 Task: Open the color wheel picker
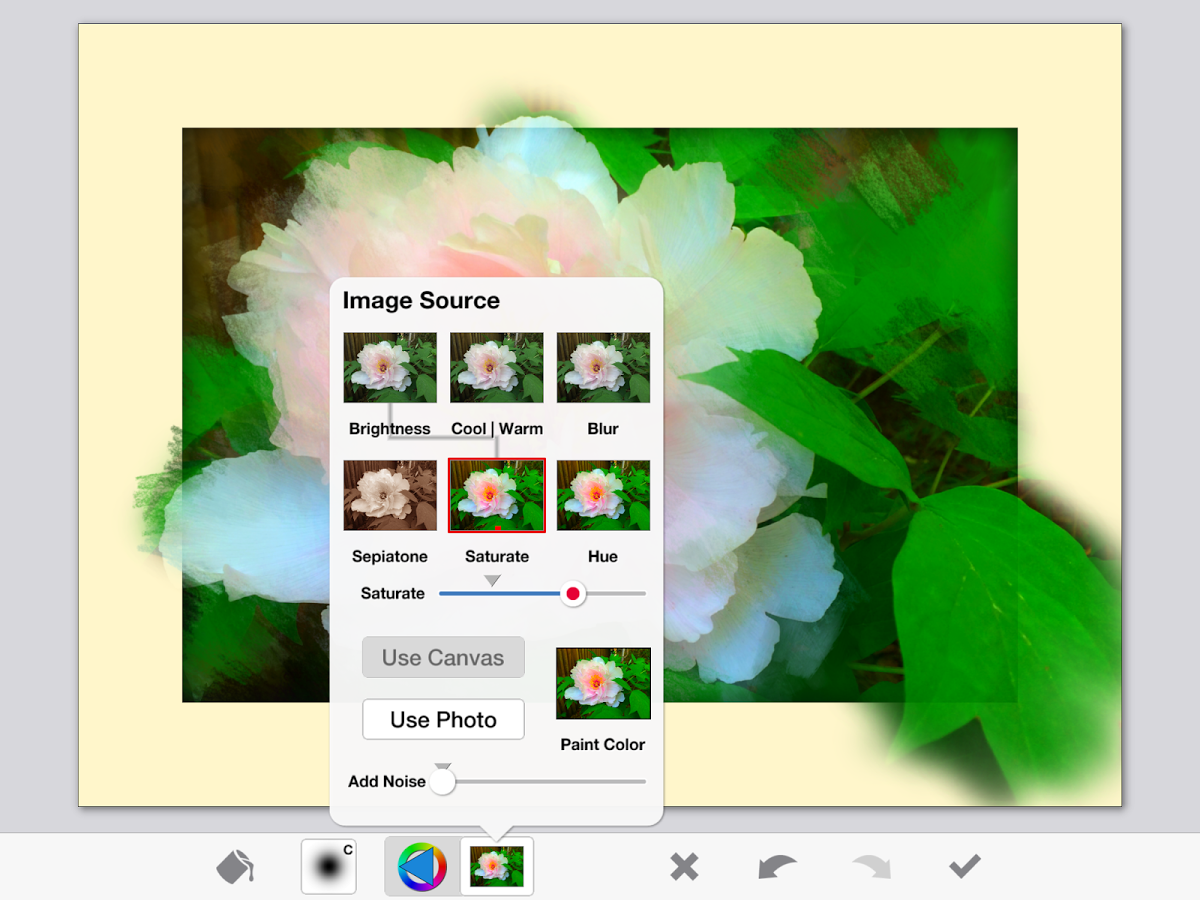(422, 865)
